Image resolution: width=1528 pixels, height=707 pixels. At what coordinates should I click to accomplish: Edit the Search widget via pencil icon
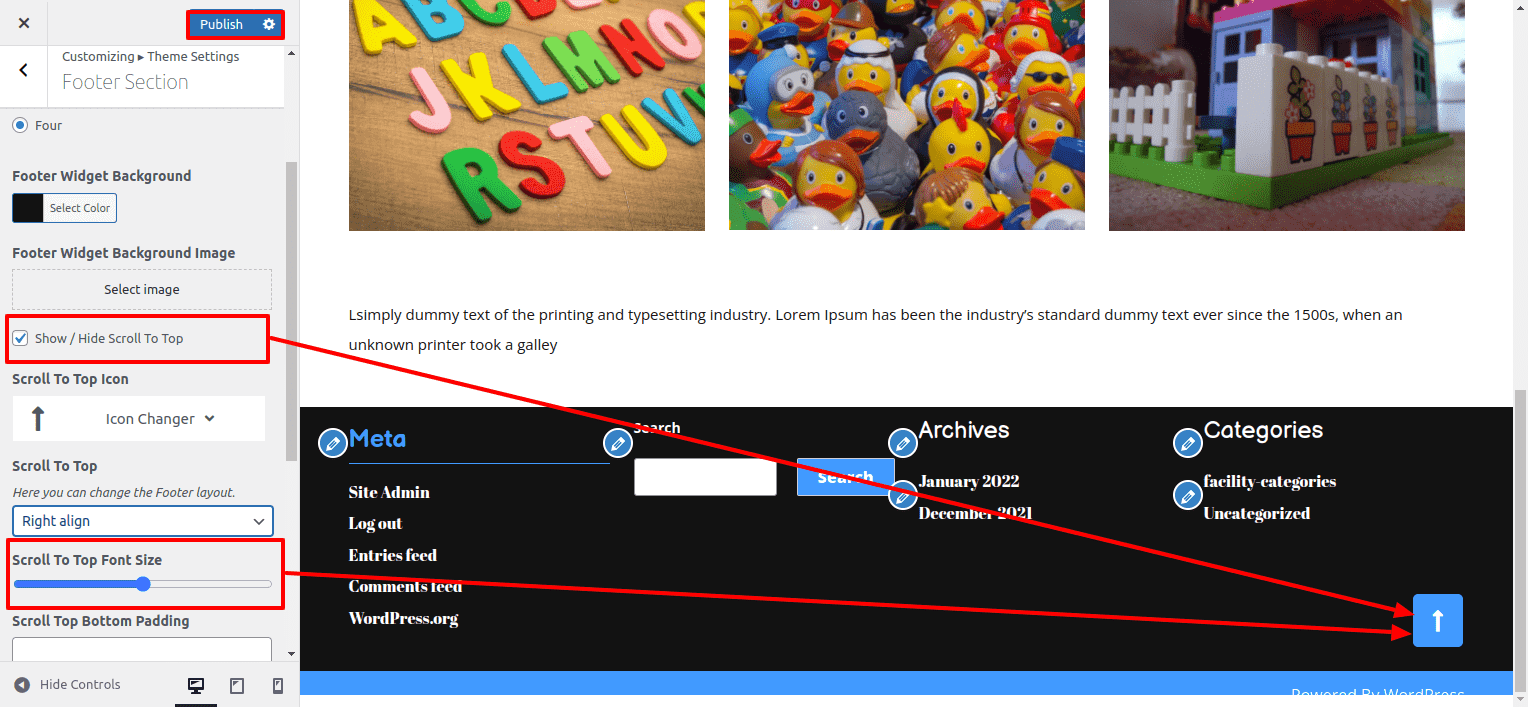618,442
